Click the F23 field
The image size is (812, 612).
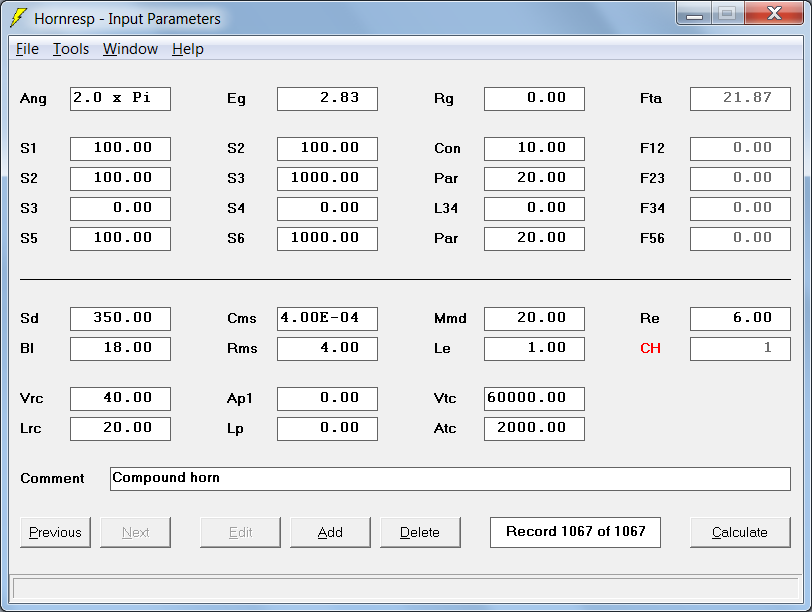coord(740,179)
